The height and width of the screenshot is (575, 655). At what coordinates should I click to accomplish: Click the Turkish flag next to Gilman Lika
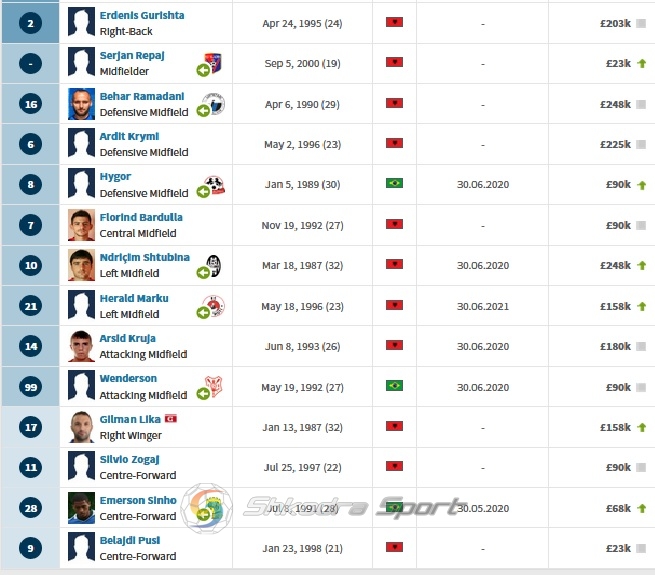point(171,418)
